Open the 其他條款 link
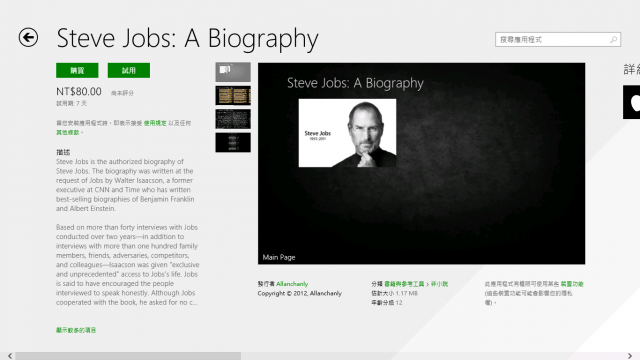 (68, 132)
